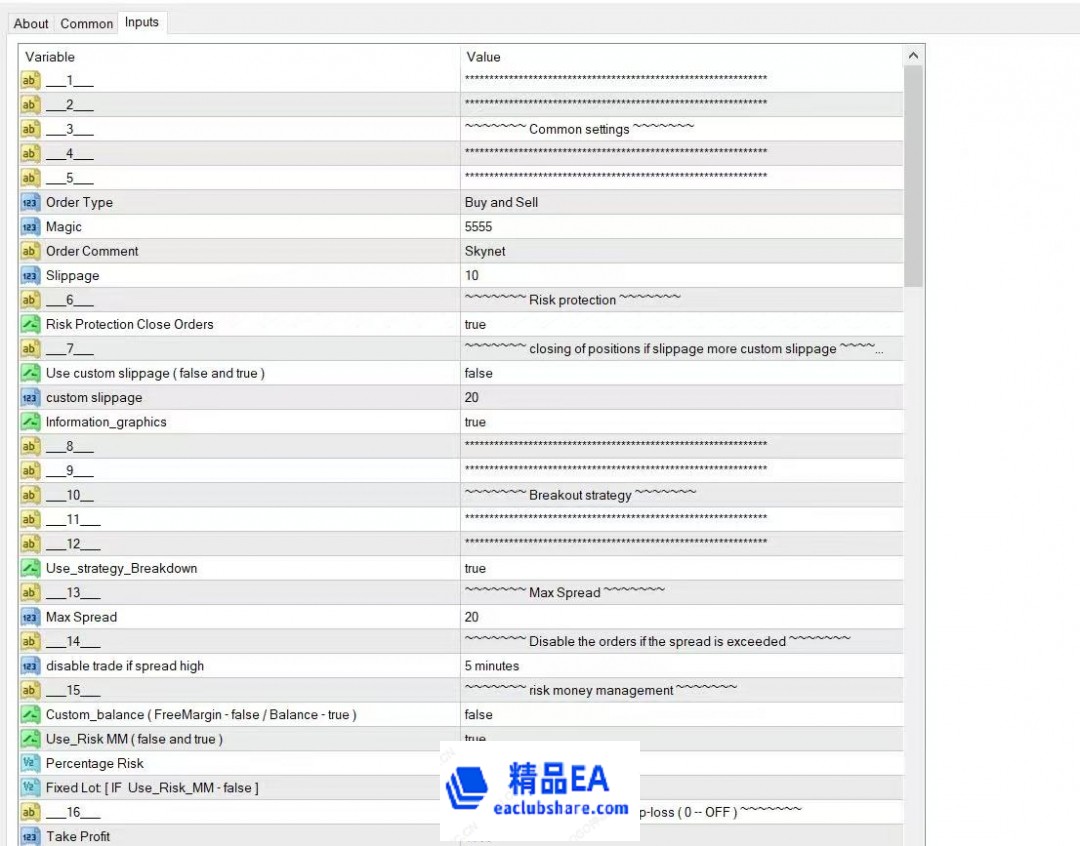Open Order Type dropdown showing Buy and Sell
This screenshot has height=846, width=1080.
click(x=680, y=203)
